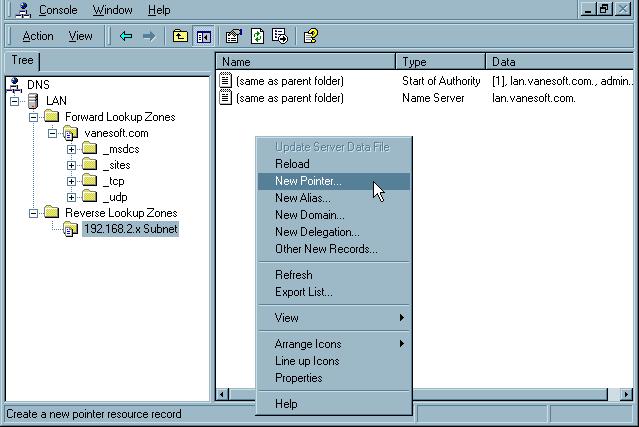This screenshot has width=639, height=427.
Task: Expand the _msdcs tree node
Action: point(72,149)
